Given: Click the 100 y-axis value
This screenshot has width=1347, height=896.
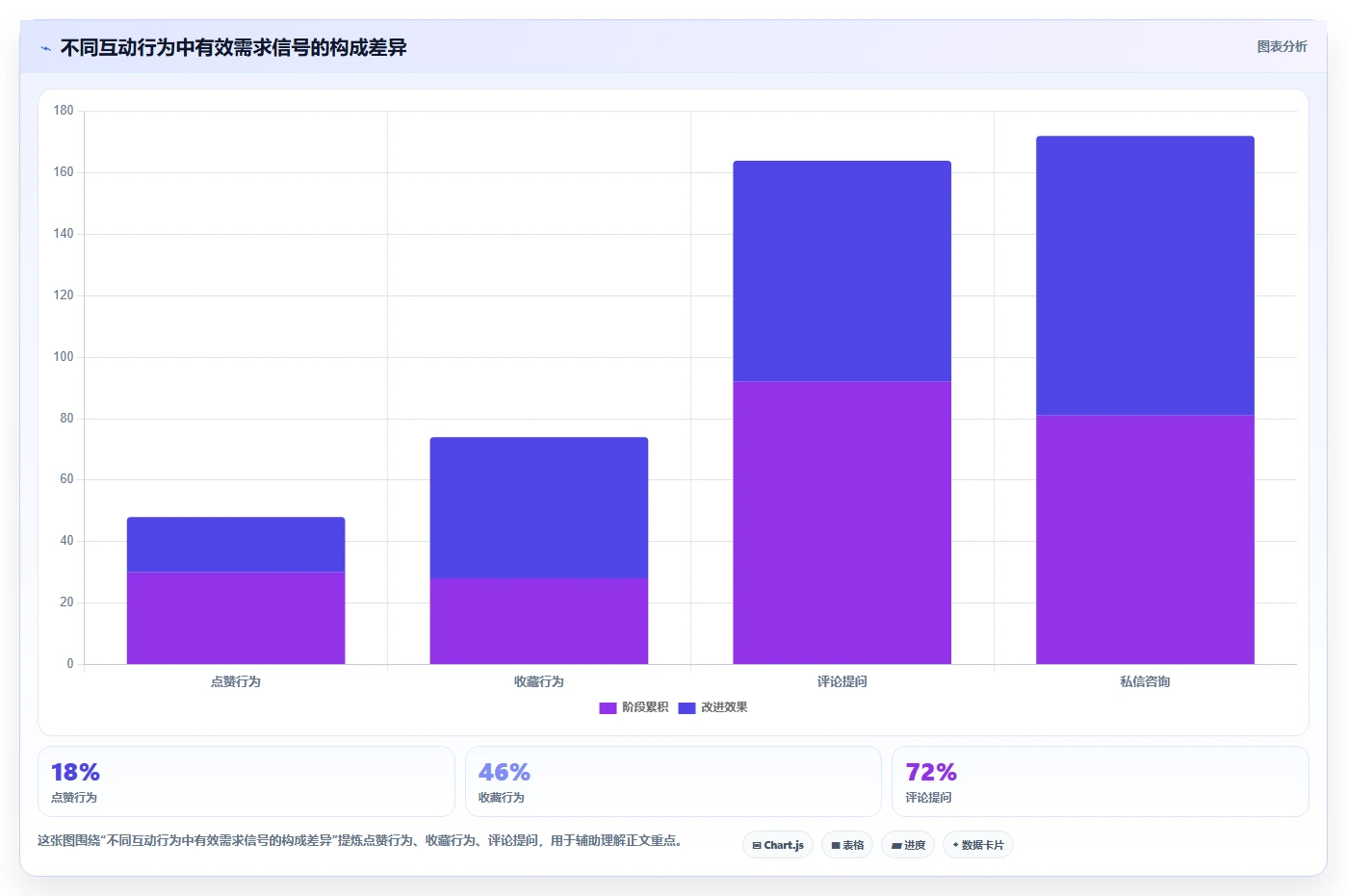Looking at the screenshot, I should [x=64, y=357].
